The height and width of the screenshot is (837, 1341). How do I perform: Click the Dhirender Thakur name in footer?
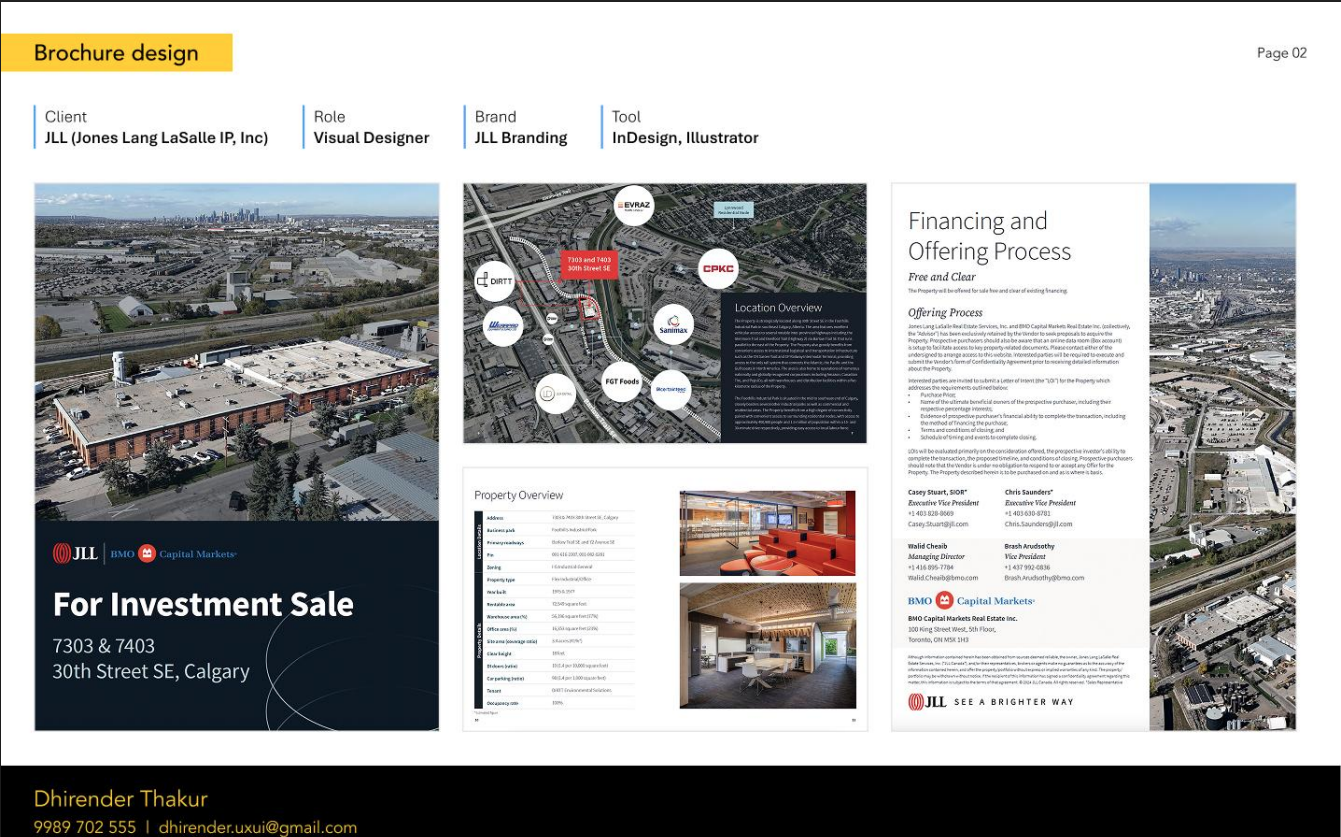pos(120,799)
